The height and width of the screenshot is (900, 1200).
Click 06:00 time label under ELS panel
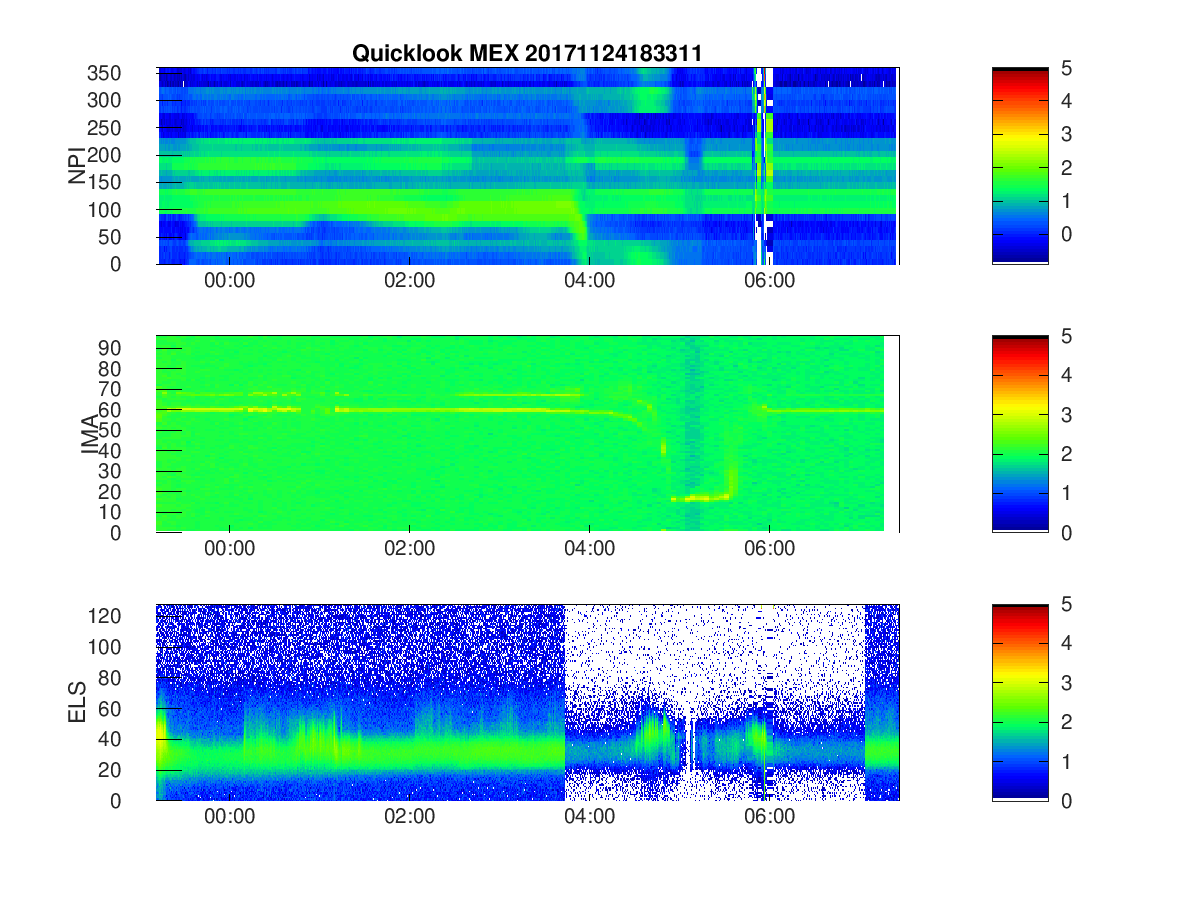769,817
